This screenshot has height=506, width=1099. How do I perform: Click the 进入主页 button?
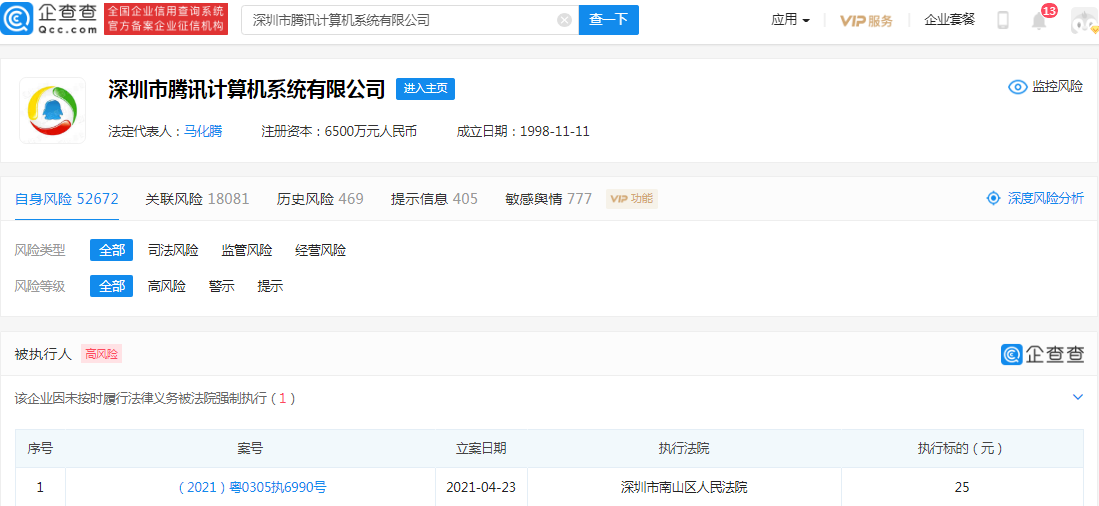[425, 88]
